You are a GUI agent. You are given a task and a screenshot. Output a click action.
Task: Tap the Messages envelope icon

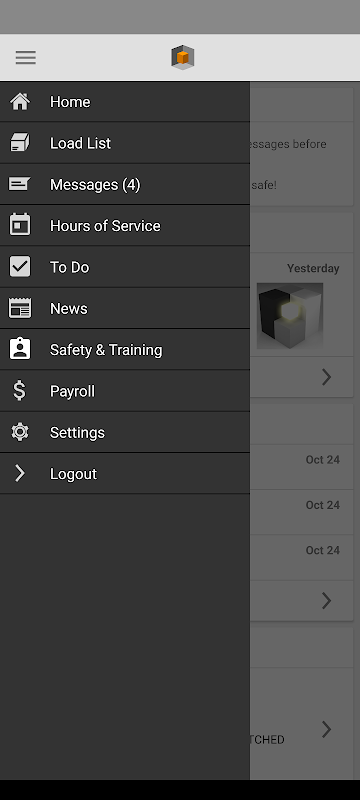click(x=20, y=184)
